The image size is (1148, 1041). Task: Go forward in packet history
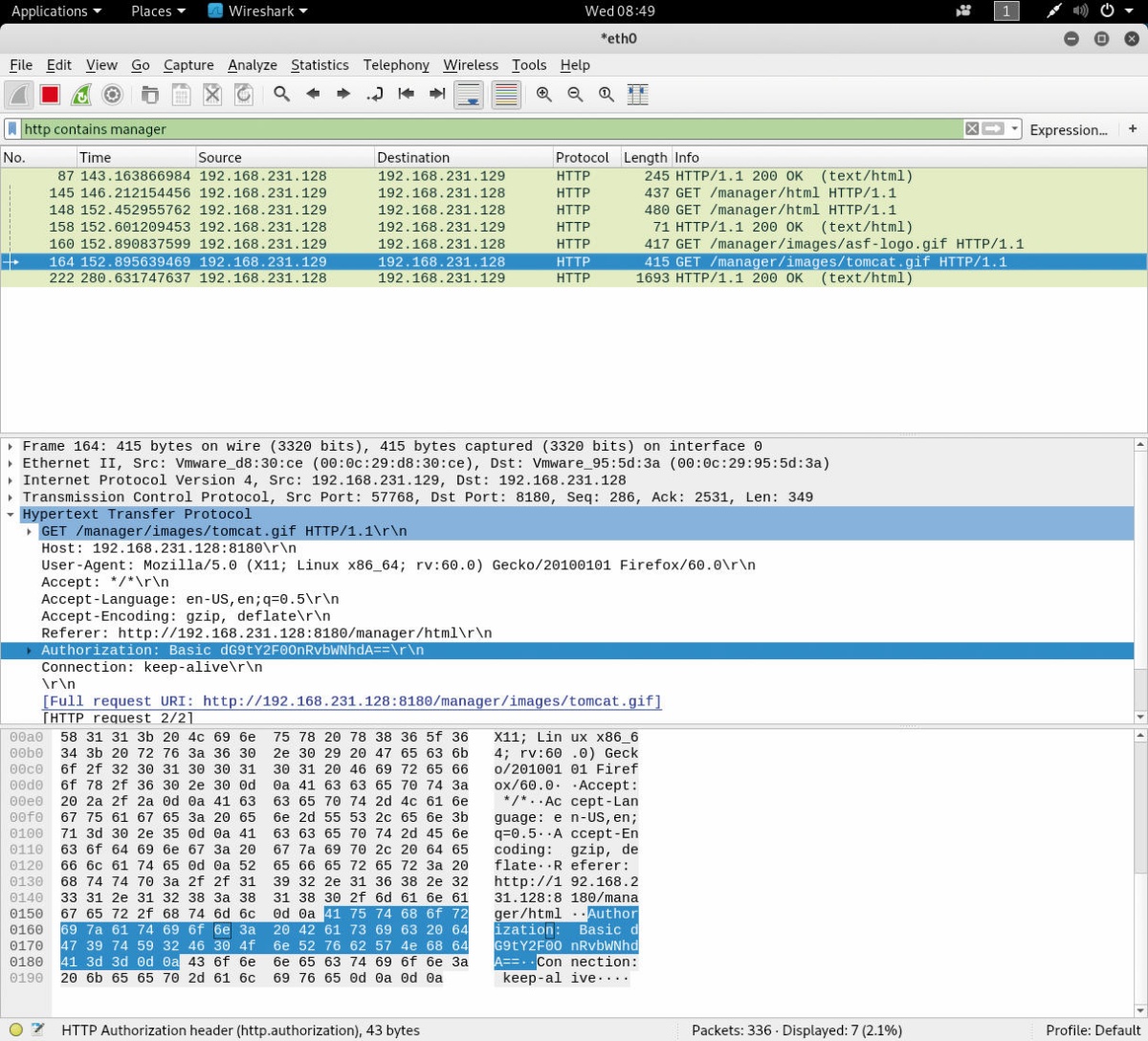(x=343, y=94)
